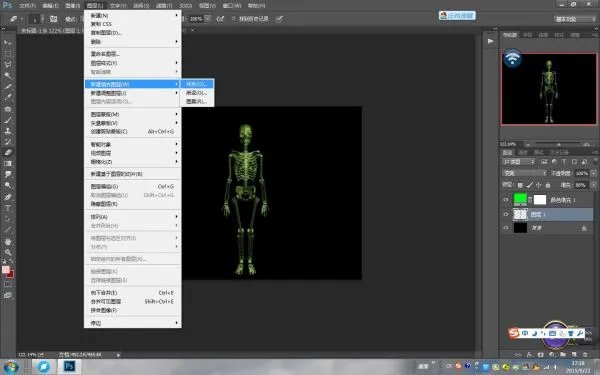The width and height of the screenshot is (600, 375).
Task: Choose 纯色(O)... from the submenu
Action: point(197,84)
